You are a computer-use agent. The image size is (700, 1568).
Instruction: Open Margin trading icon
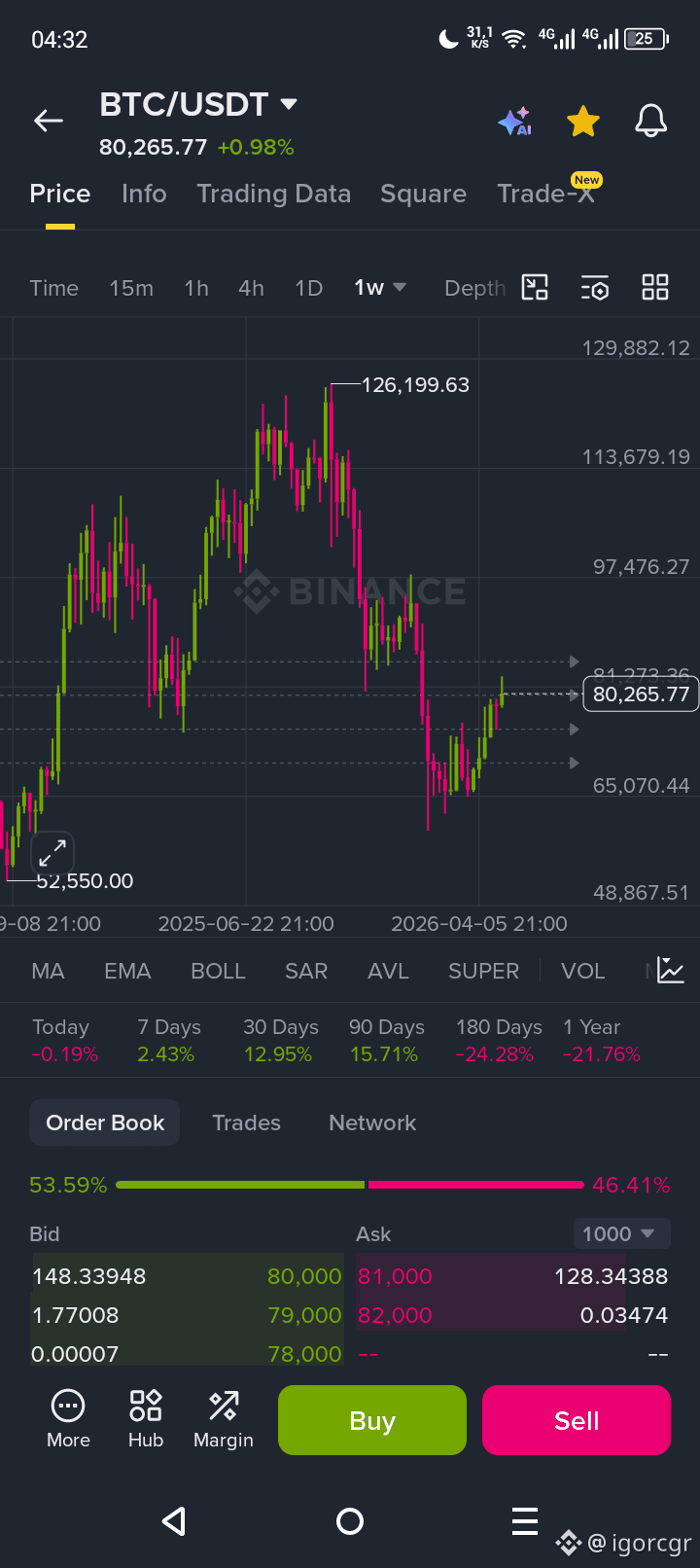click(224, 1421)
